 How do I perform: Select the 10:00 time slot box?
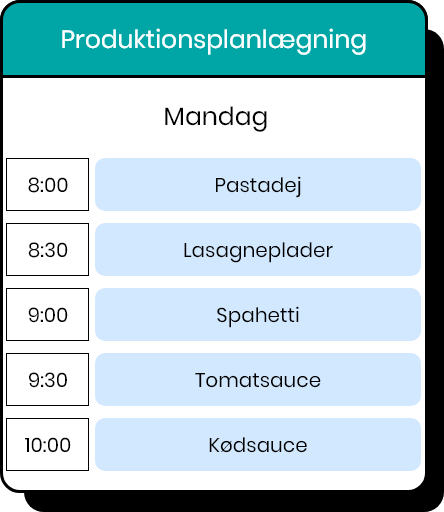(x=48, y=444)
